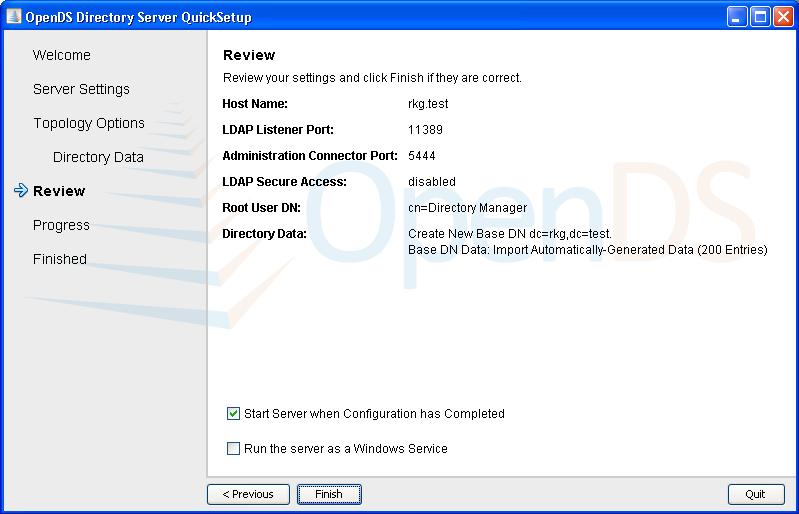This screenshot has width=799, height=514.
Task: Click 'Review your settings and click Finish' instruction
Action: click(x=372, y=78)
